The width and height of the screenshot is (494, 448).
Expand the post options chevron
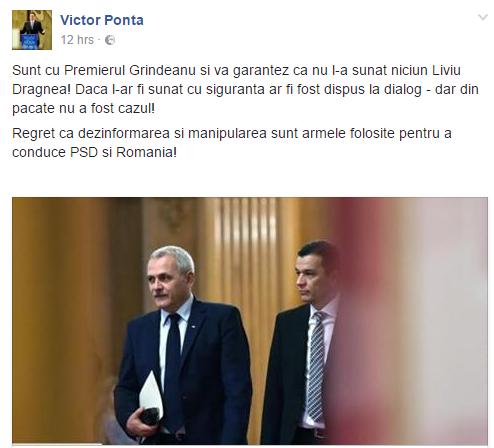[482, 17]
